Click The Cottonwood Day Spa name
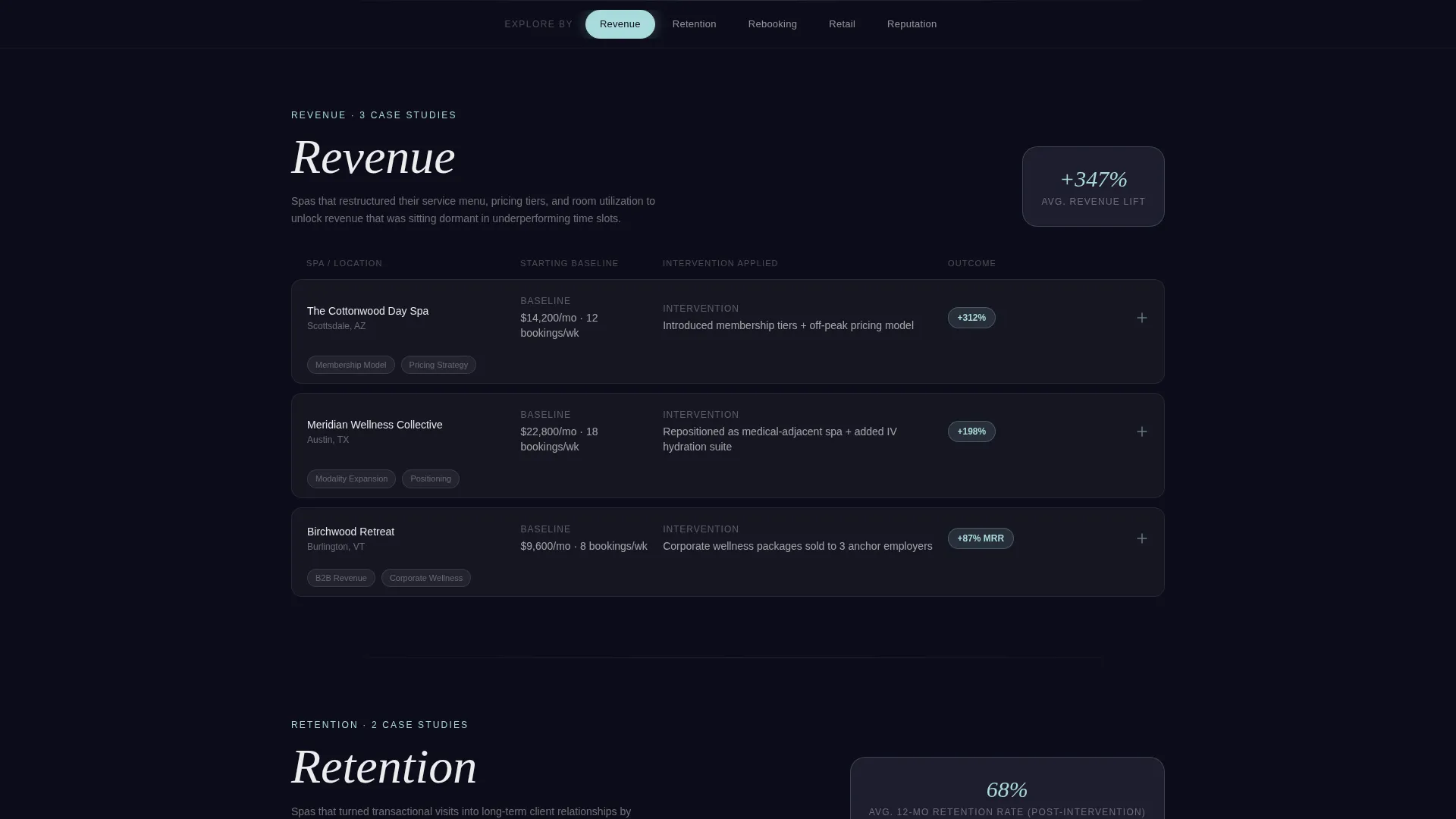This screenshot has height=819, width=1456. [x=368, y=311]
